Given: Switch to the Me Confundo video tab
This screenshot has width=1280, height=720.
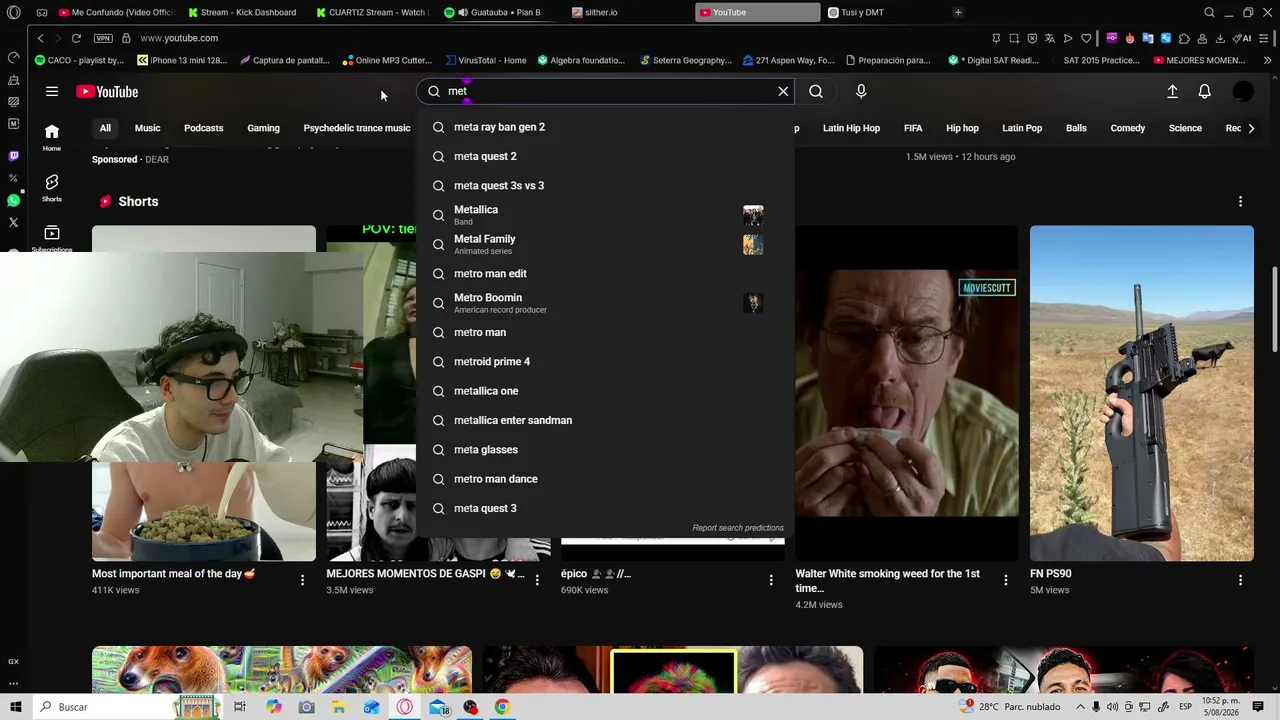Looking at the screenshot, I should pyautogui.click(x=116, y=13).
